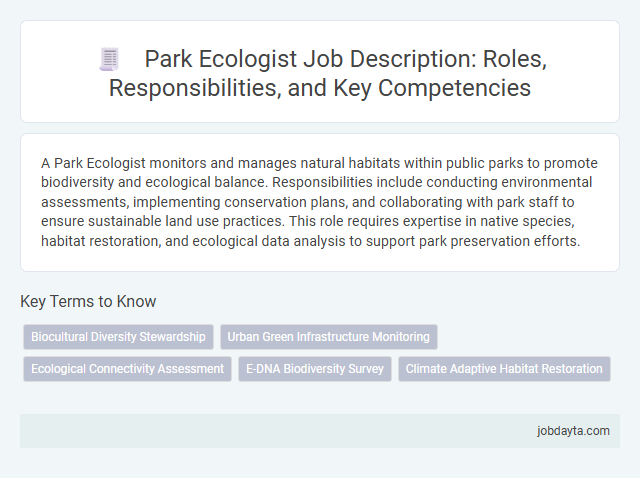Select the Urban Green Infrastructure Monitoring tag

[329, 337]
